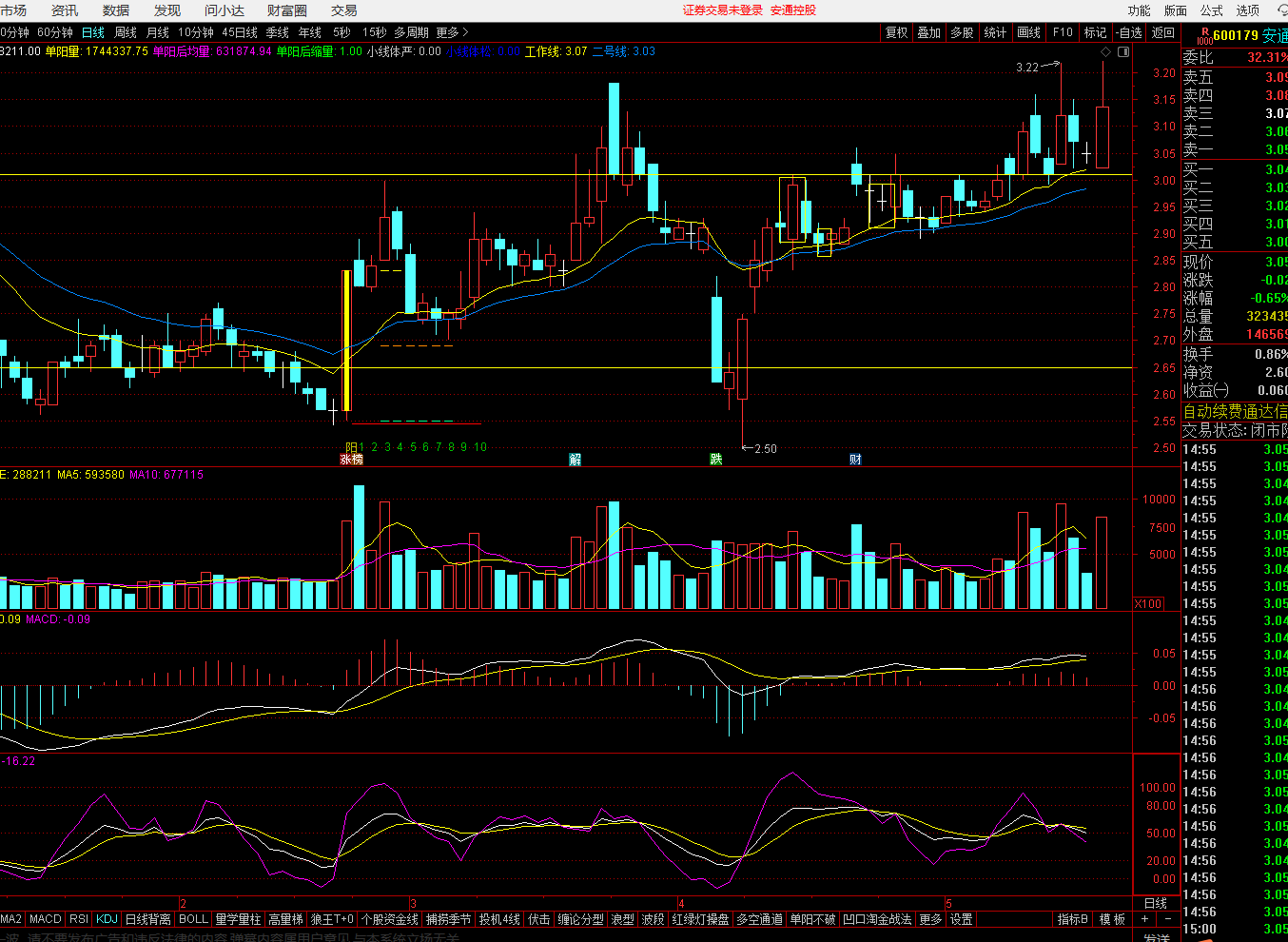1288x942 pixels.
Task: Expand the 更多 periods list
Action: (452, 32)
